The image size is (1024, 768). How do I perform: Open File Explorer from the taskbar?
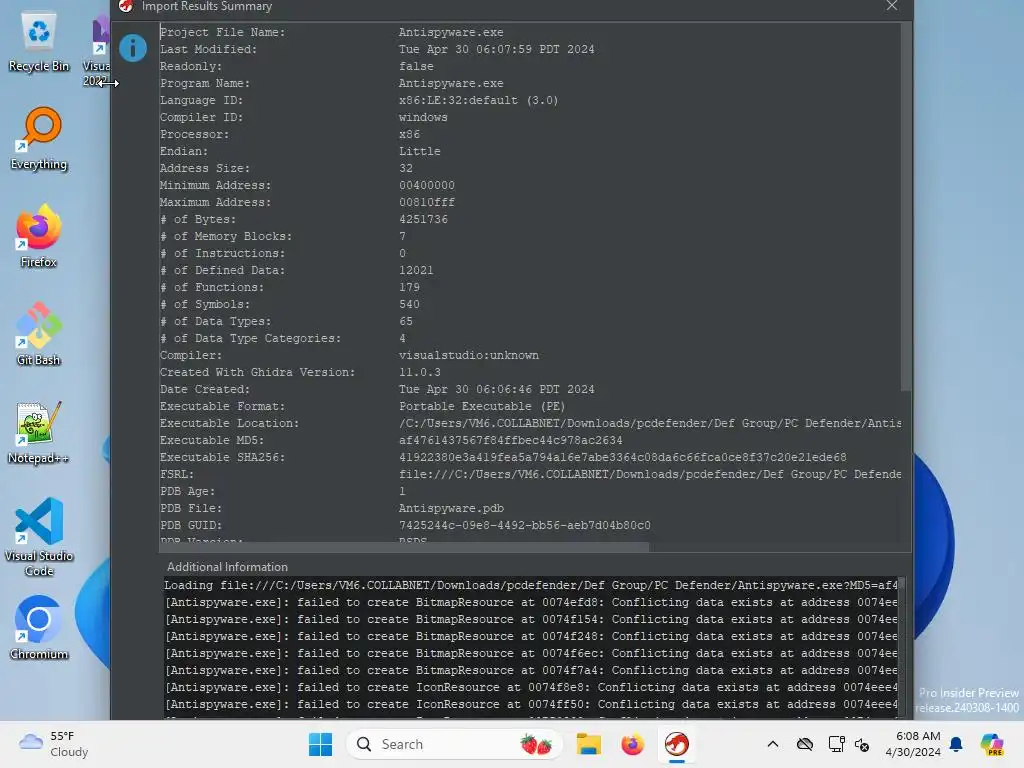(x=588, y=744)
